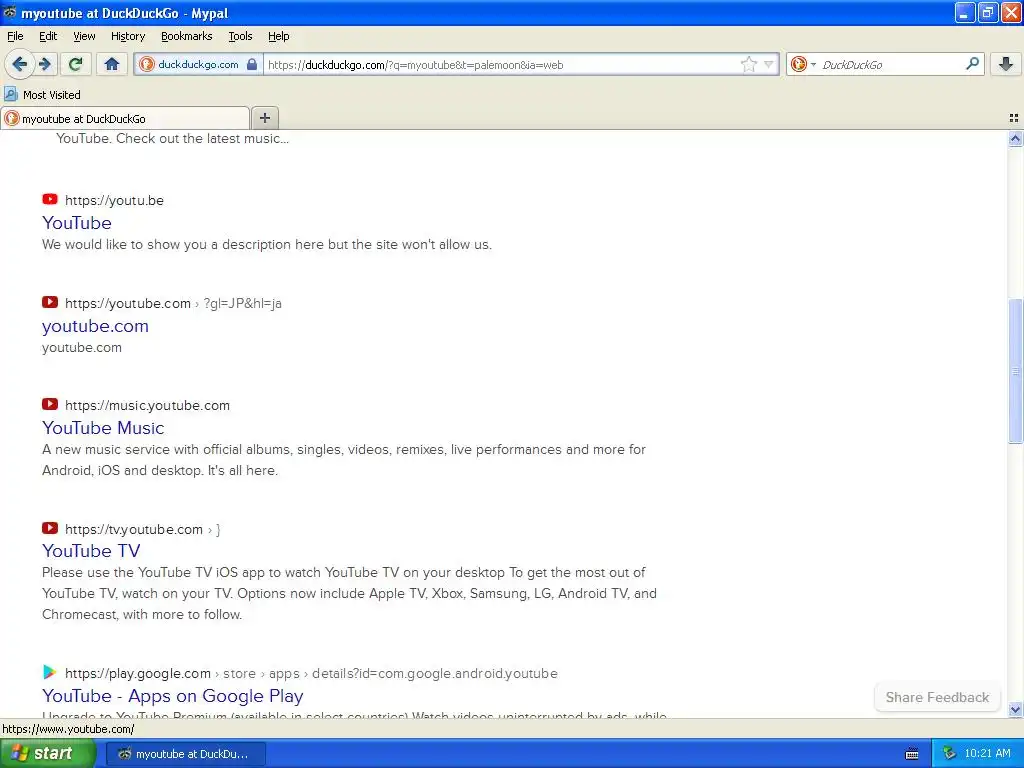The width and height of the screenshot is (1024, 768).
Task: Click the https://tv.youtube.com URL text
Action: click(134, 530)
